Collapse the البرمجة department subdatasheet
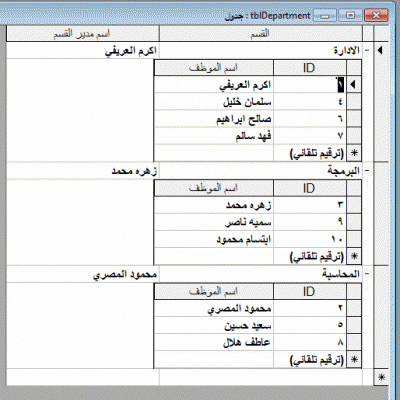Image resolution: width=400 pixels, height=400 pixels. [367, 171]
